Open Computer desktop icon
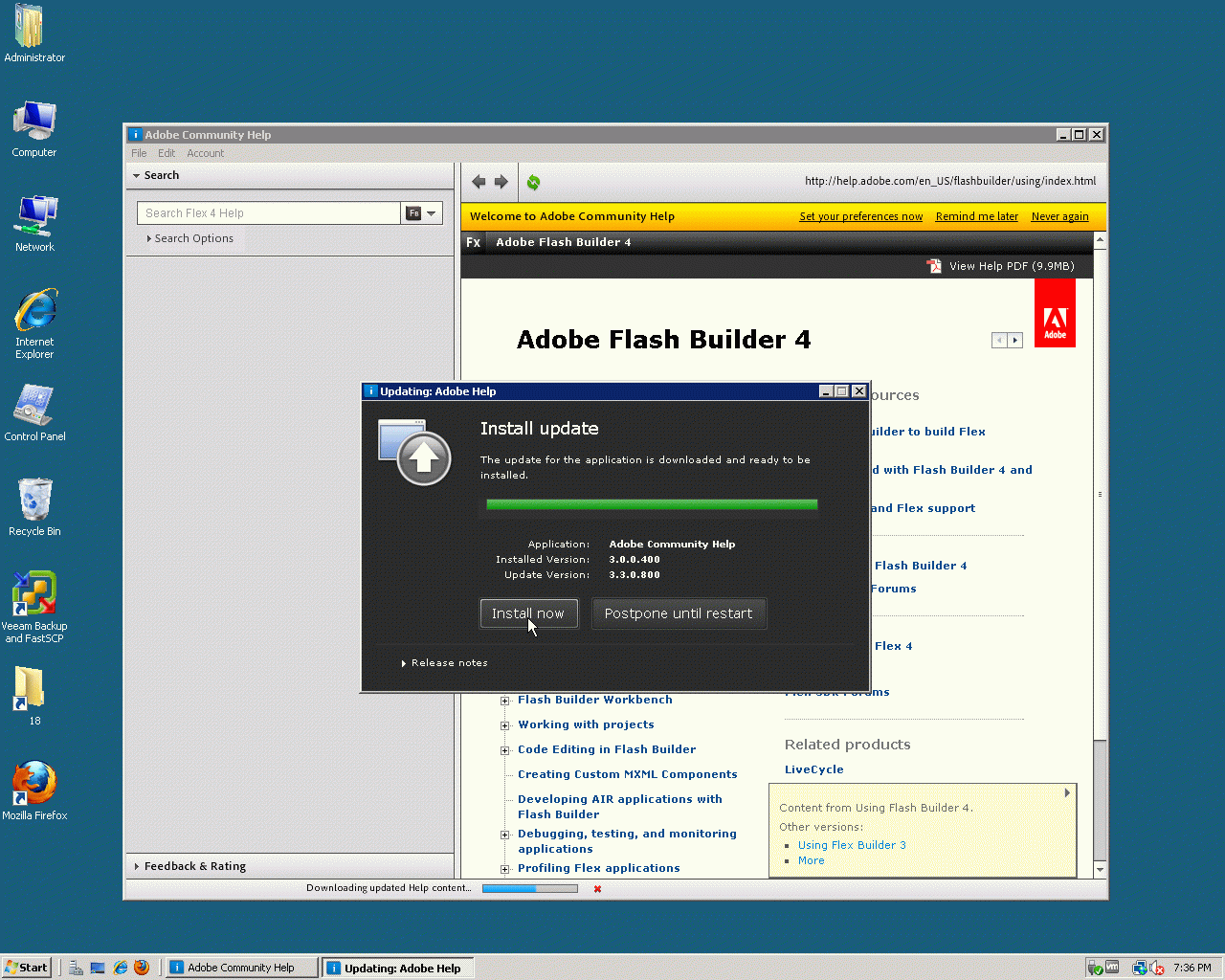Image resolution: width=1225 pixels, height=980 pixels. pyautogui.click(x=34, y=129)
